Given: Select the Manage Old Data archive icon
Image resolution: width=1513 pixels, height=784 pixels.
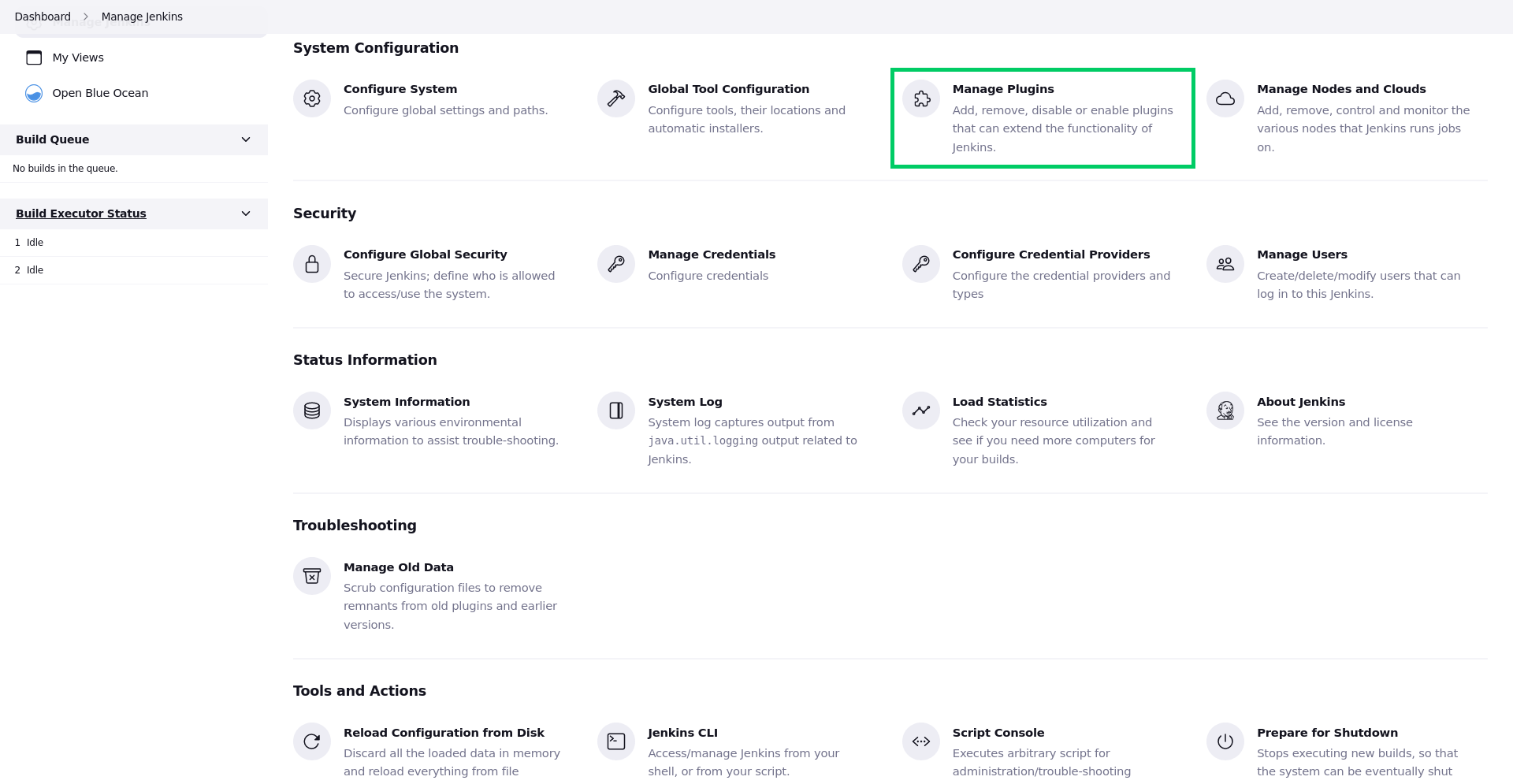Looking at the screenshot, I should pos(312,576).
